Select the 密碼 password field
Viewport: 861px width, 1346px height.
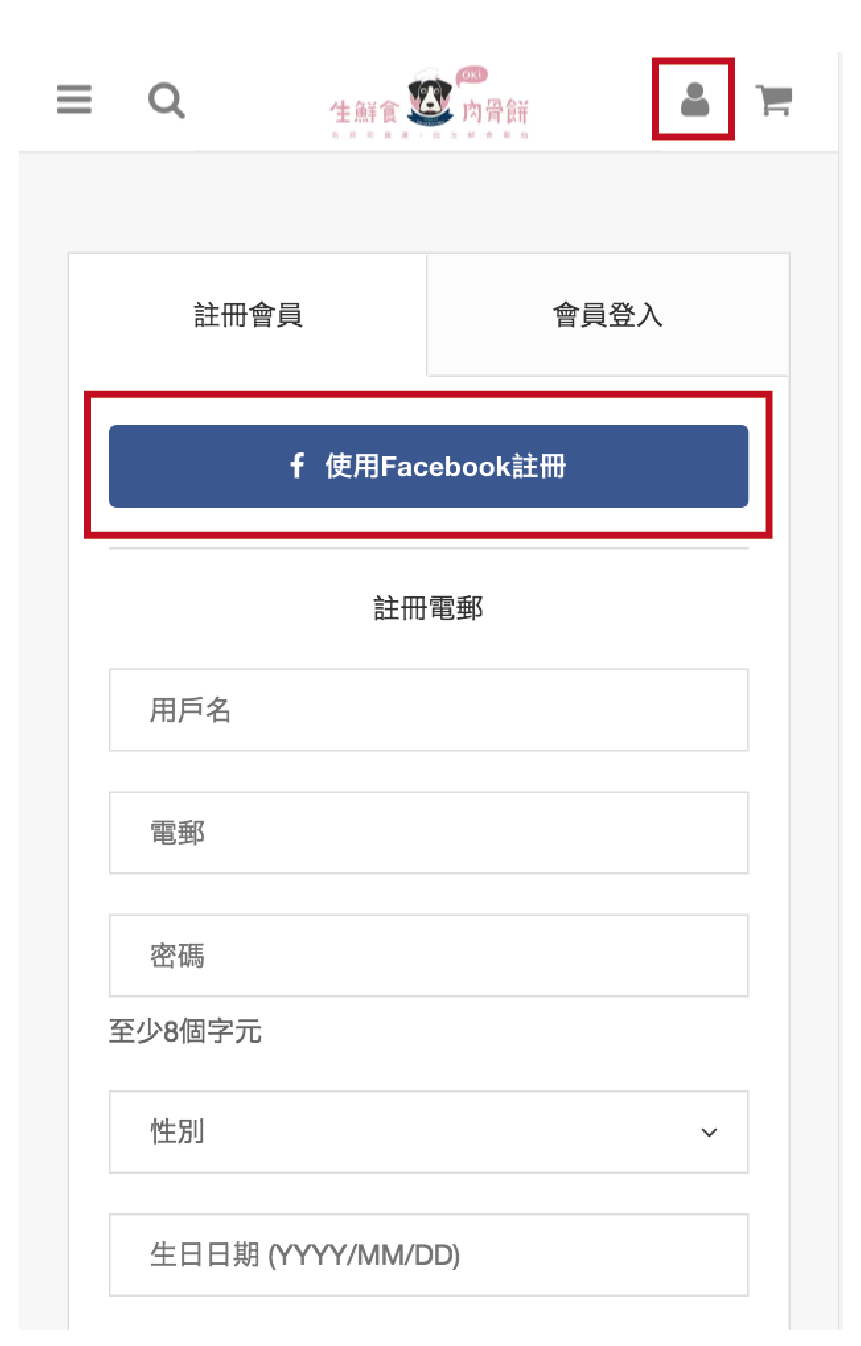pyautogui.click(x=428, y=955)
